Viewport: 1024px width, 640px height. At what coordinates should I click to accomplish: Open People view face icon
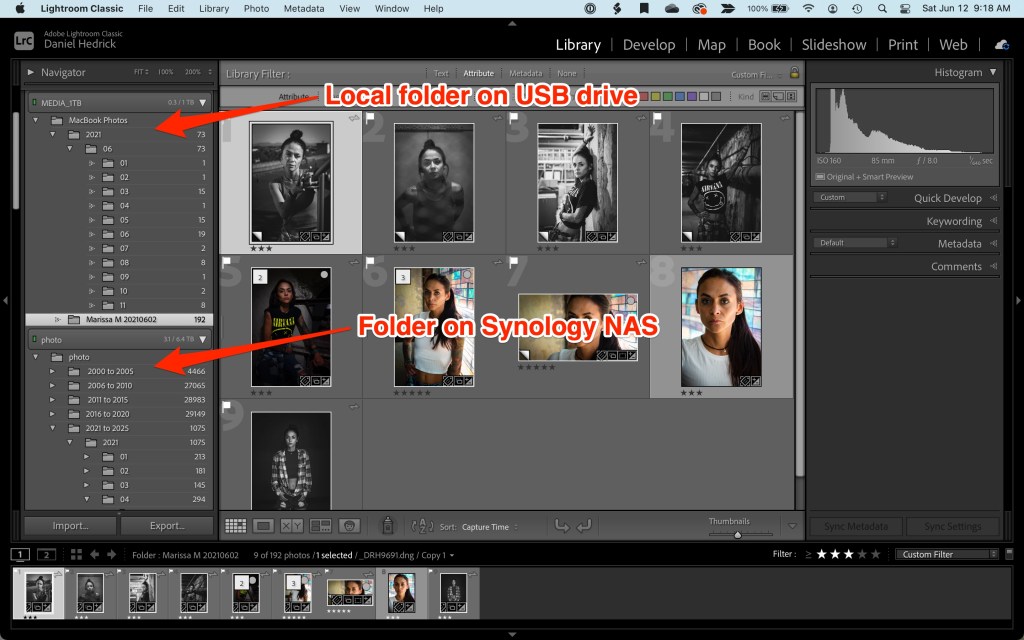[349, 526]
